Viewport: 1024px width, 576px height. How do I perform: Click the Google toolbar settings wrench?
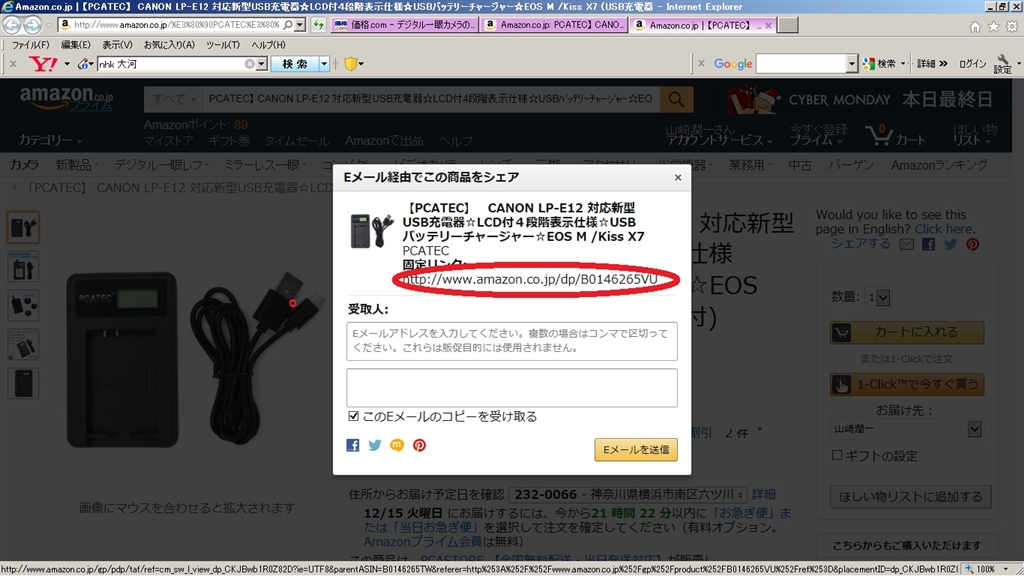pos(1002,64)
